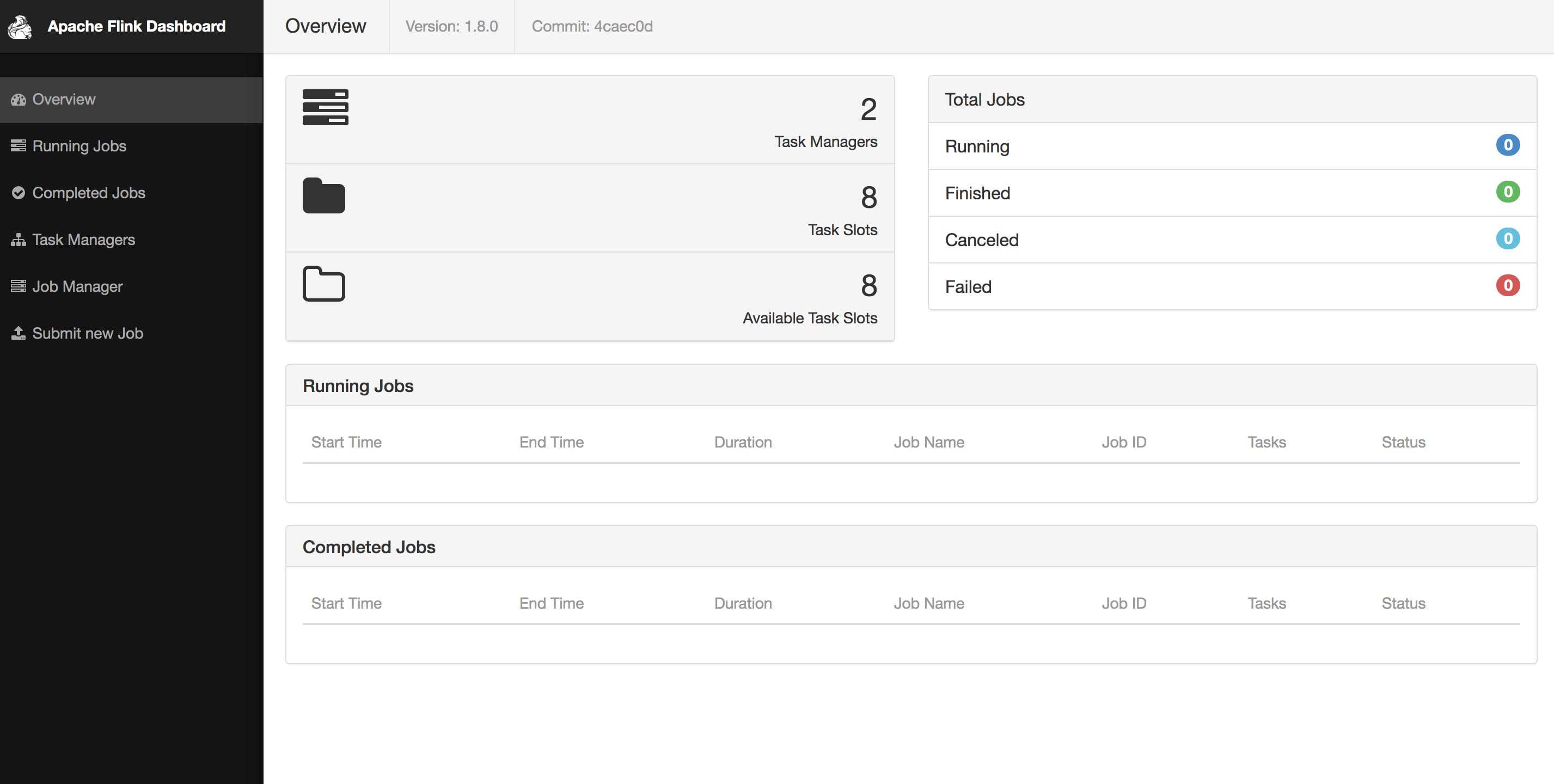Click the Available Task Slots label
The image size is (1554, 784).
pos(810,318)
